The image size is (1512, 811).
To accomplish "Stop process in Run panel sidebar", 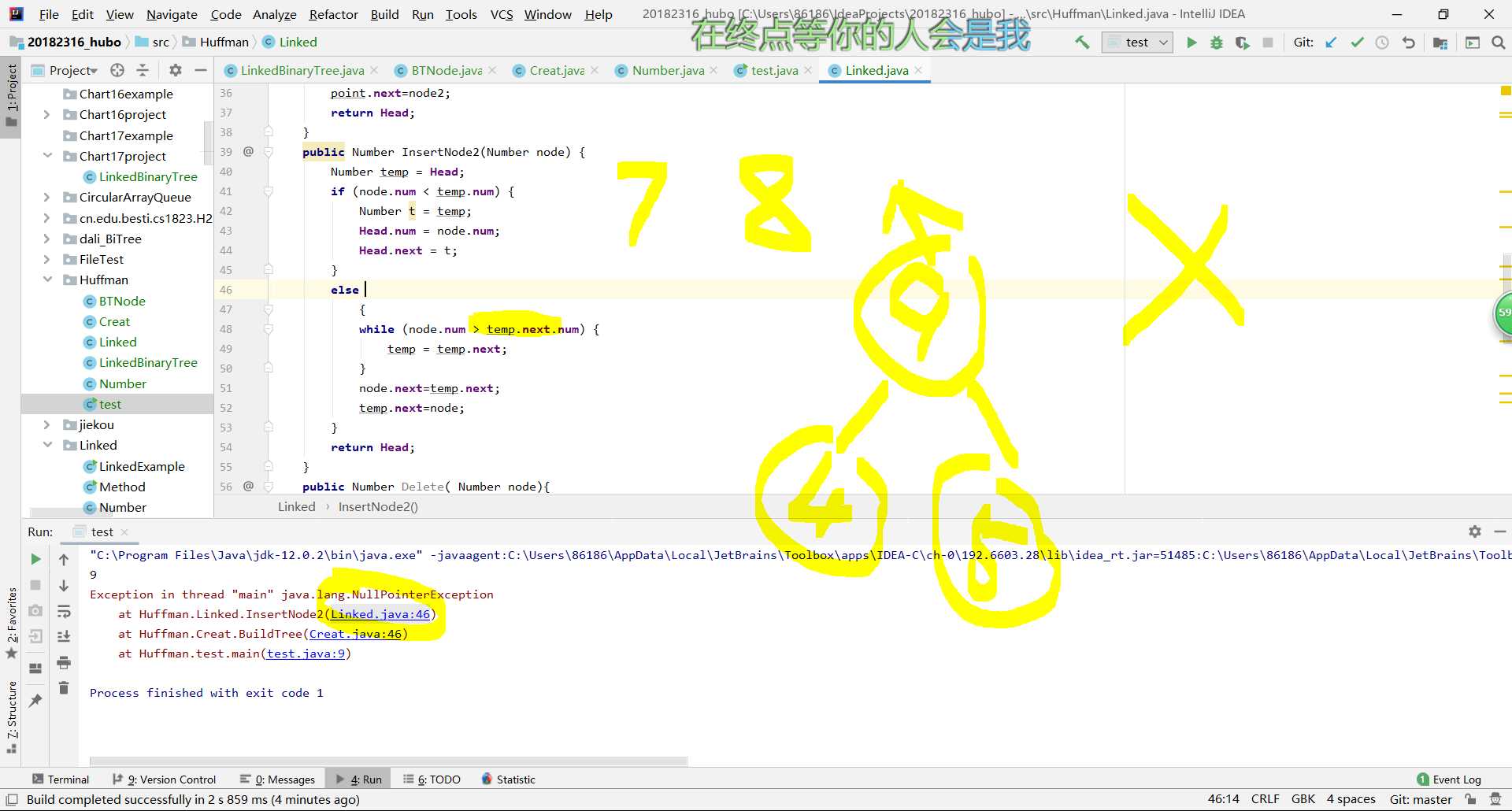I will tap(35, 585).
